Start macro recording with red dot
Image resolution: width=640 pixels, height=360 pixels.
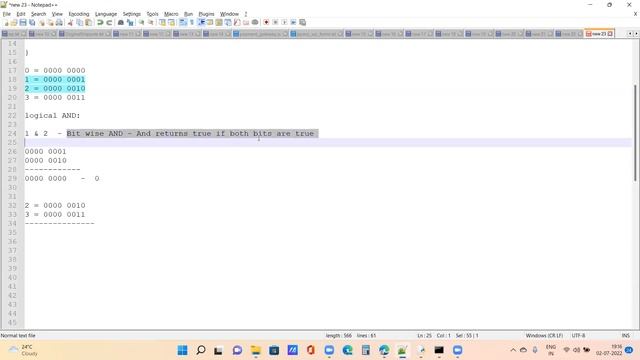pyautogui.click(x=266, y=22)
